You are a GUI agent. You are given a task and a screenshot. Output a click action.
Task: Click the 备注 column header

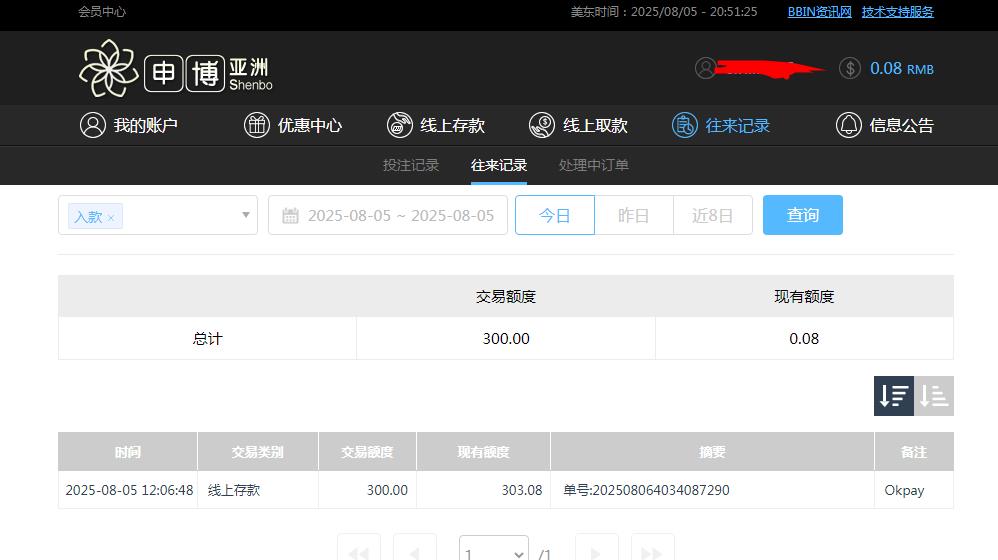pyautogui.click(x=914, y=452)
